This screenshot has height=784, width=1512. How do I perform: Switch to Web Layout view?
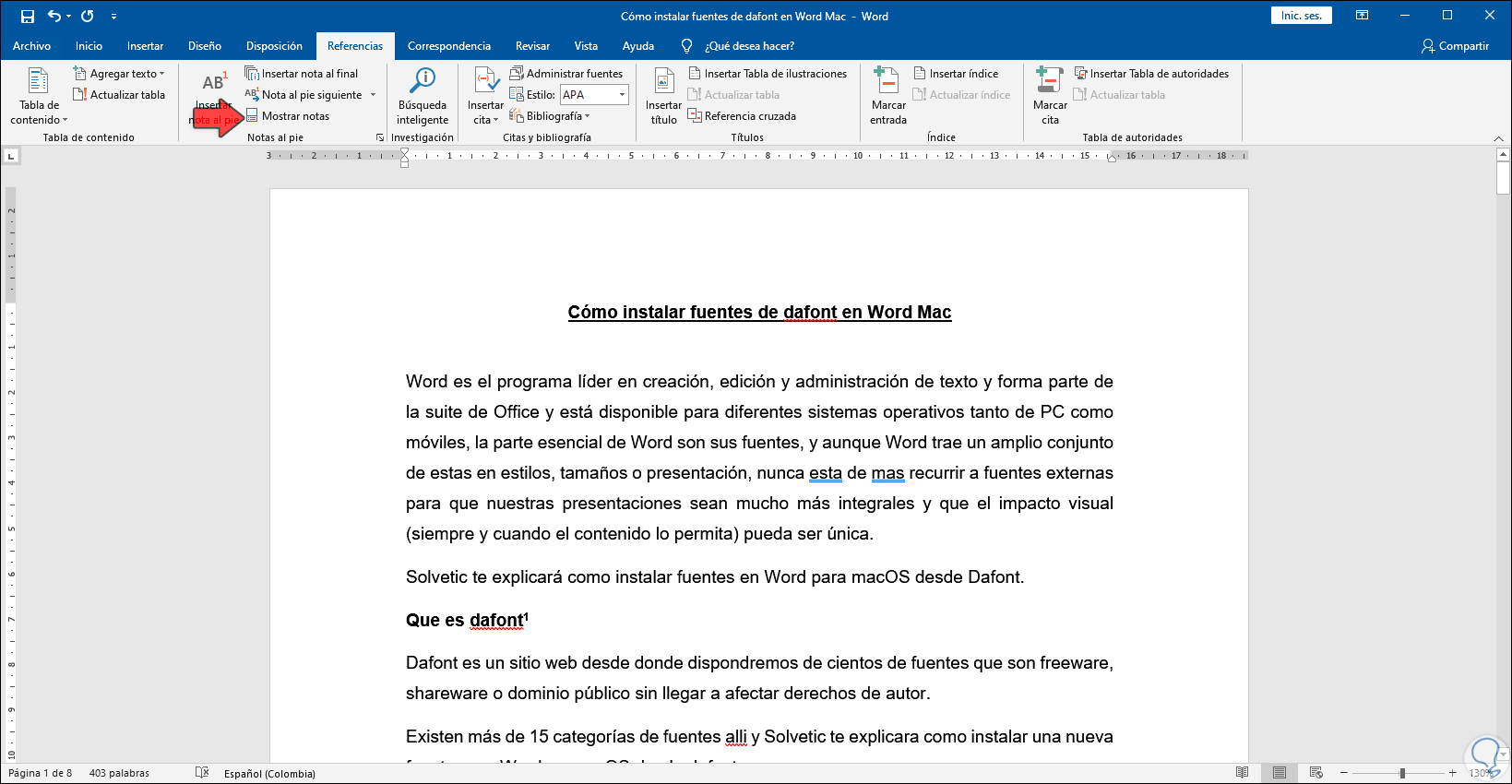(1316, 773)
